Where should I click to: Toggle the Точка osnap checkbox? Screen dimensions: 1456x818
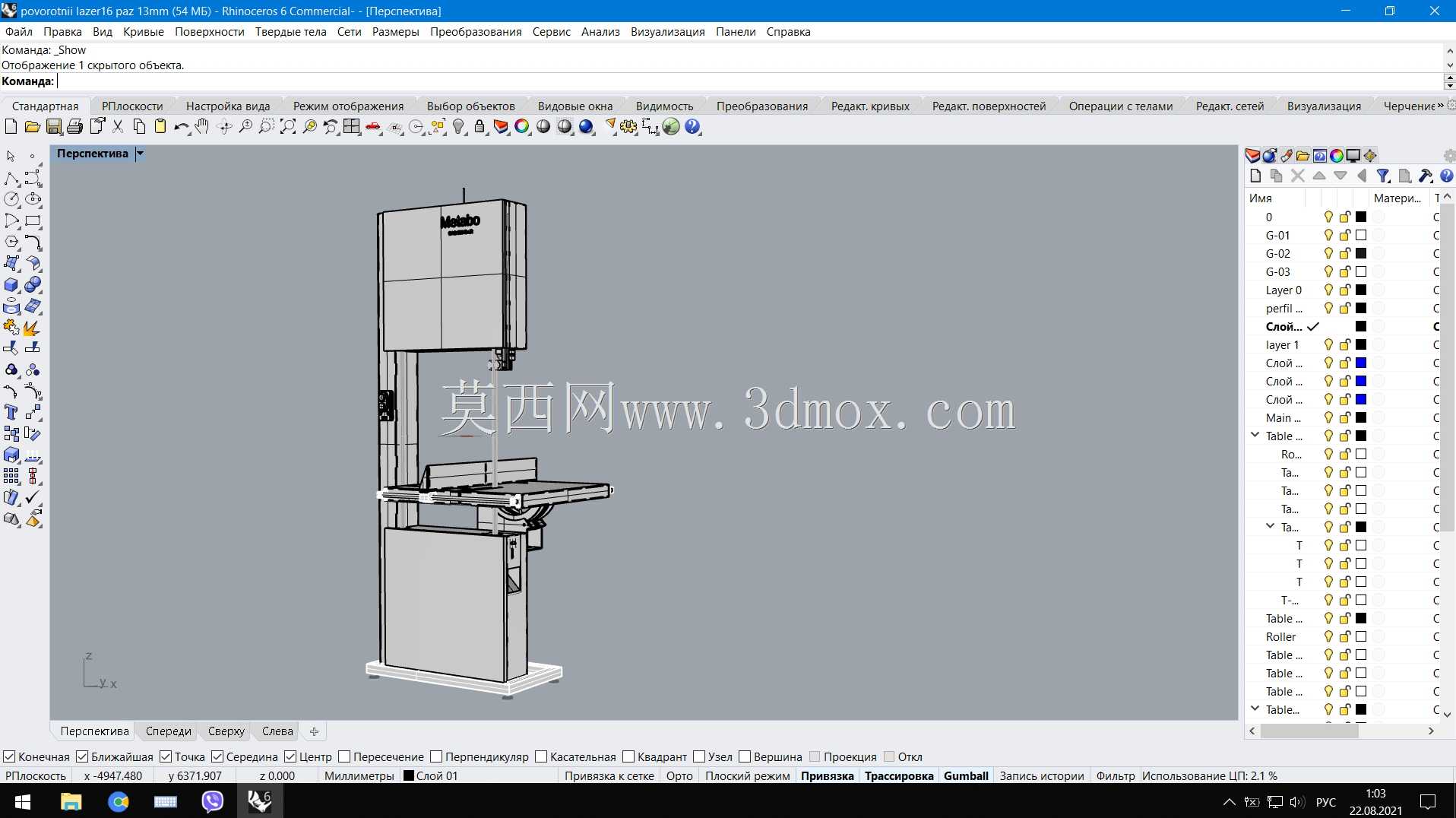(x=166, y=756)
